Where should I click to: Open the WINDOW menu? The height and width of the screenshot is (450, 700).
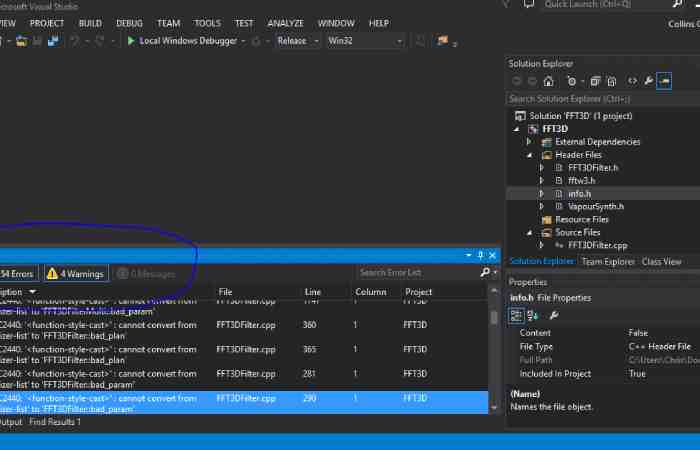point(336,23)
